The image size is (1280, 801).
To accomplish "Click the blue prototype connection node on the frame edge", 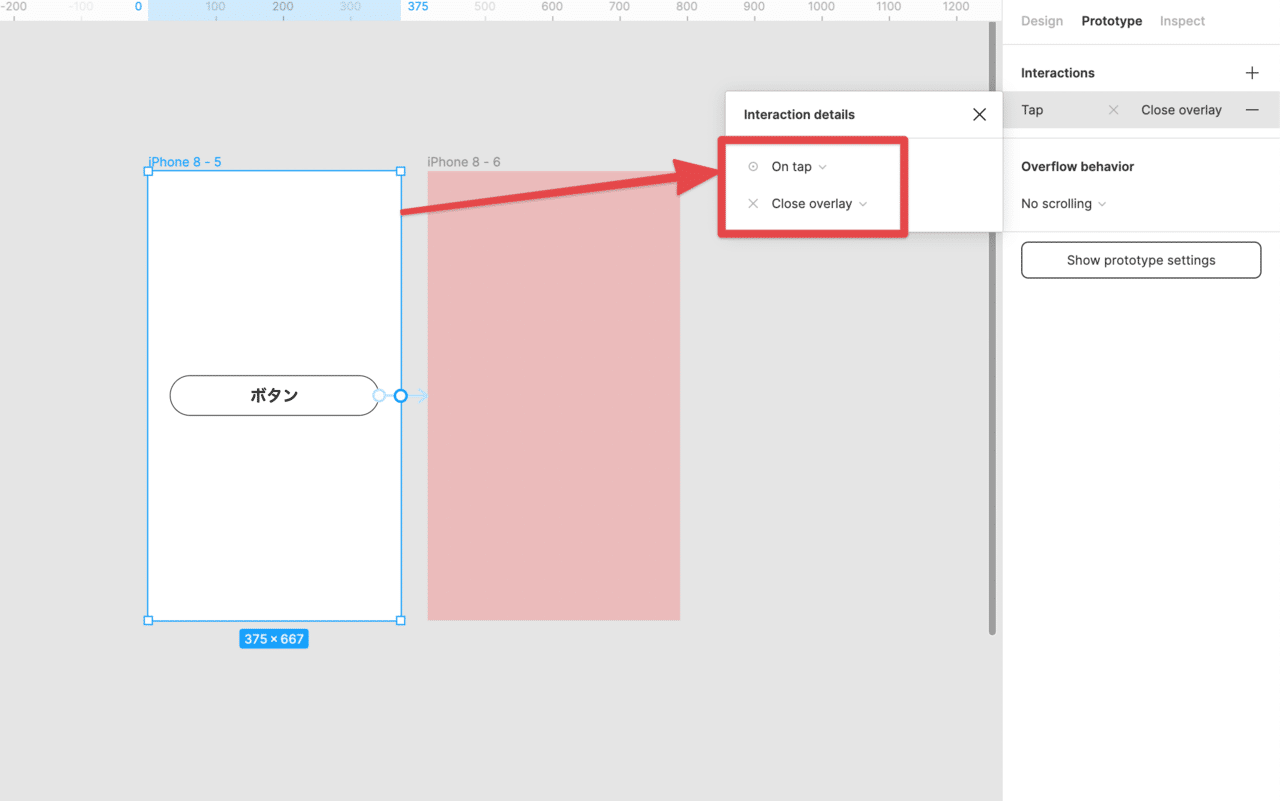I will [x=400, y=396].
